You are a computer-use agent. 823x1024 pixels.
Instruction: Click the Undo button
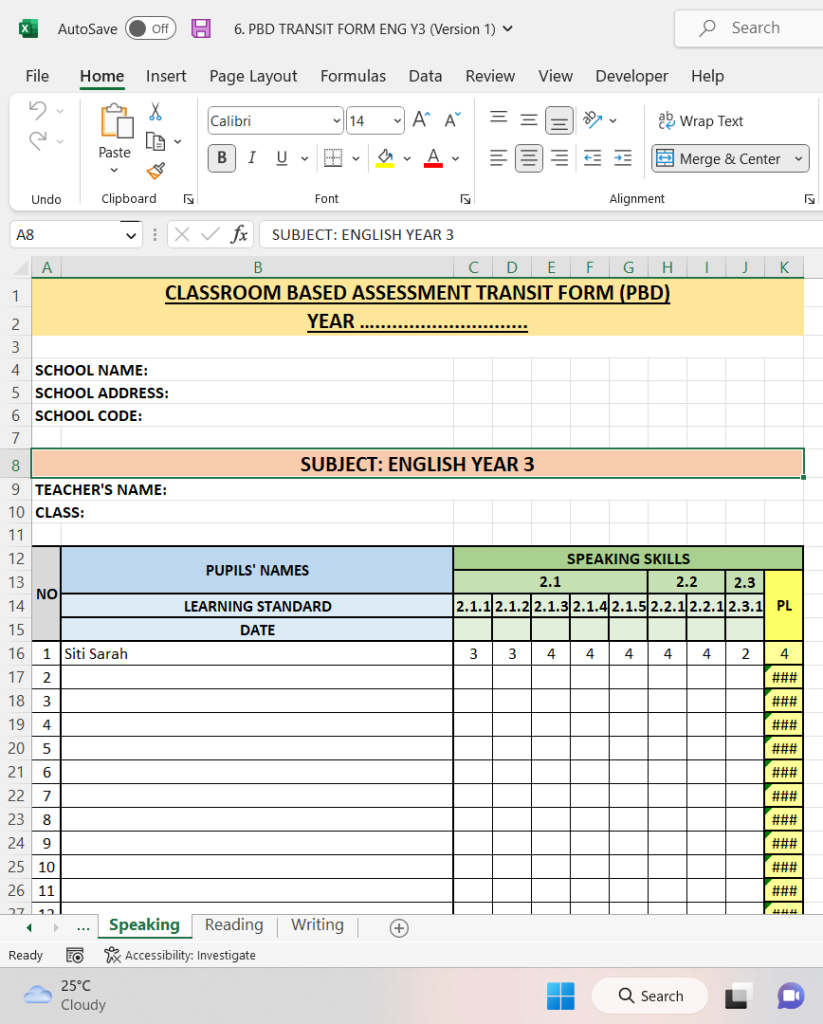pyautogui.click(x=36, y=111)
